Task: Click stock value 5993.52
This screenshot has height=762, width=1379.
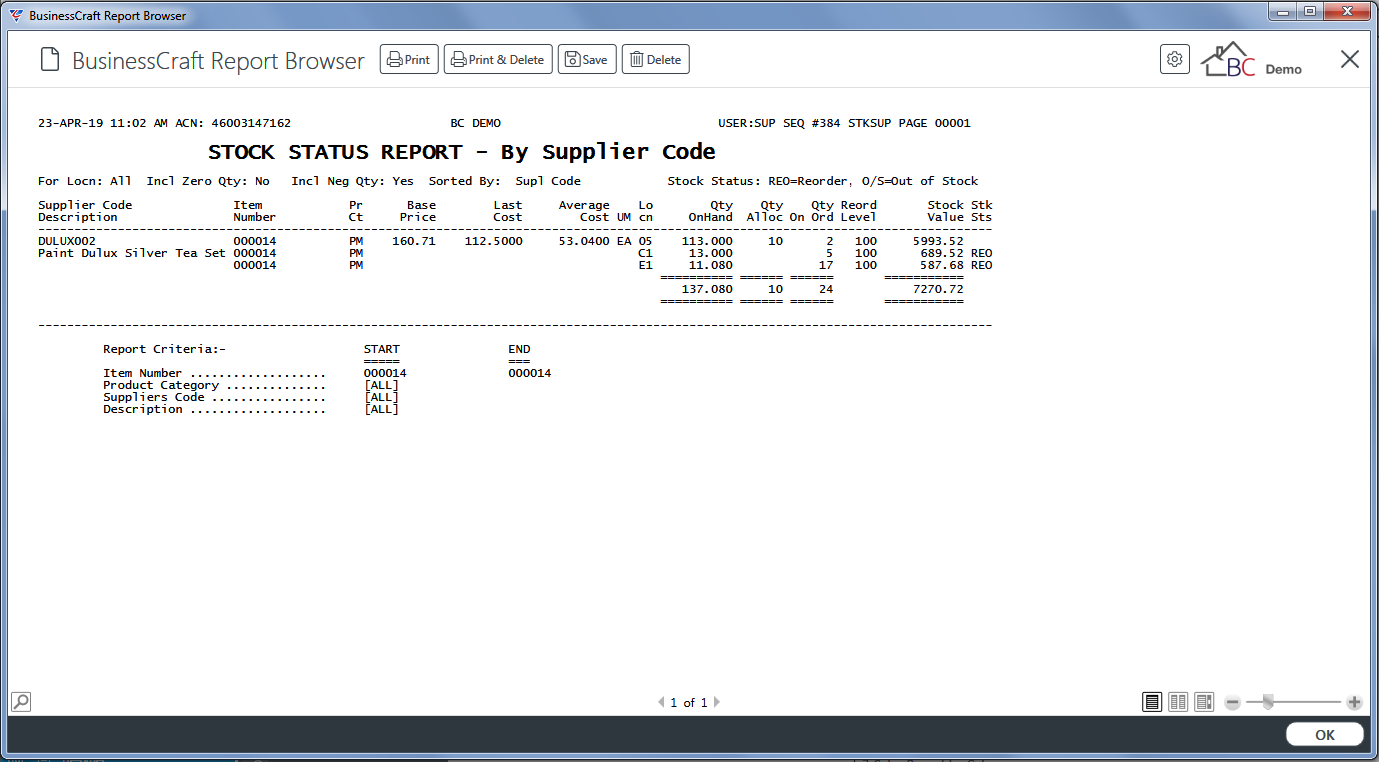Action: pyautogui.click(x=938, y=242)
